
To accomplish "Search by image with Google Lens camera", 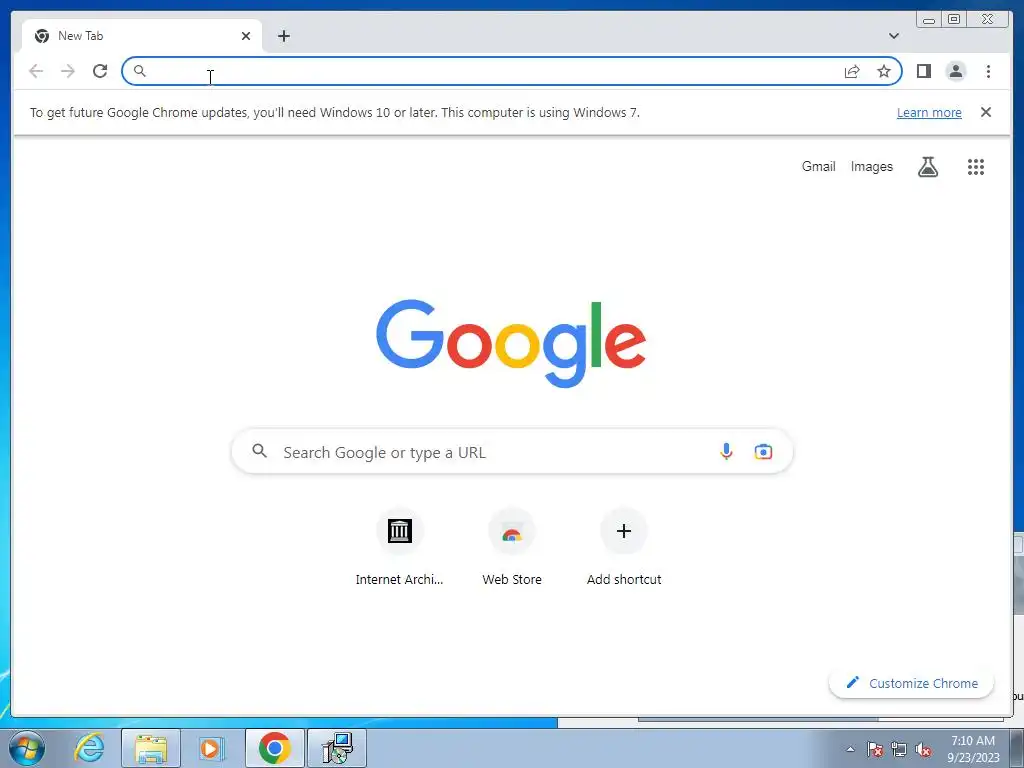I will pos(763,451).
